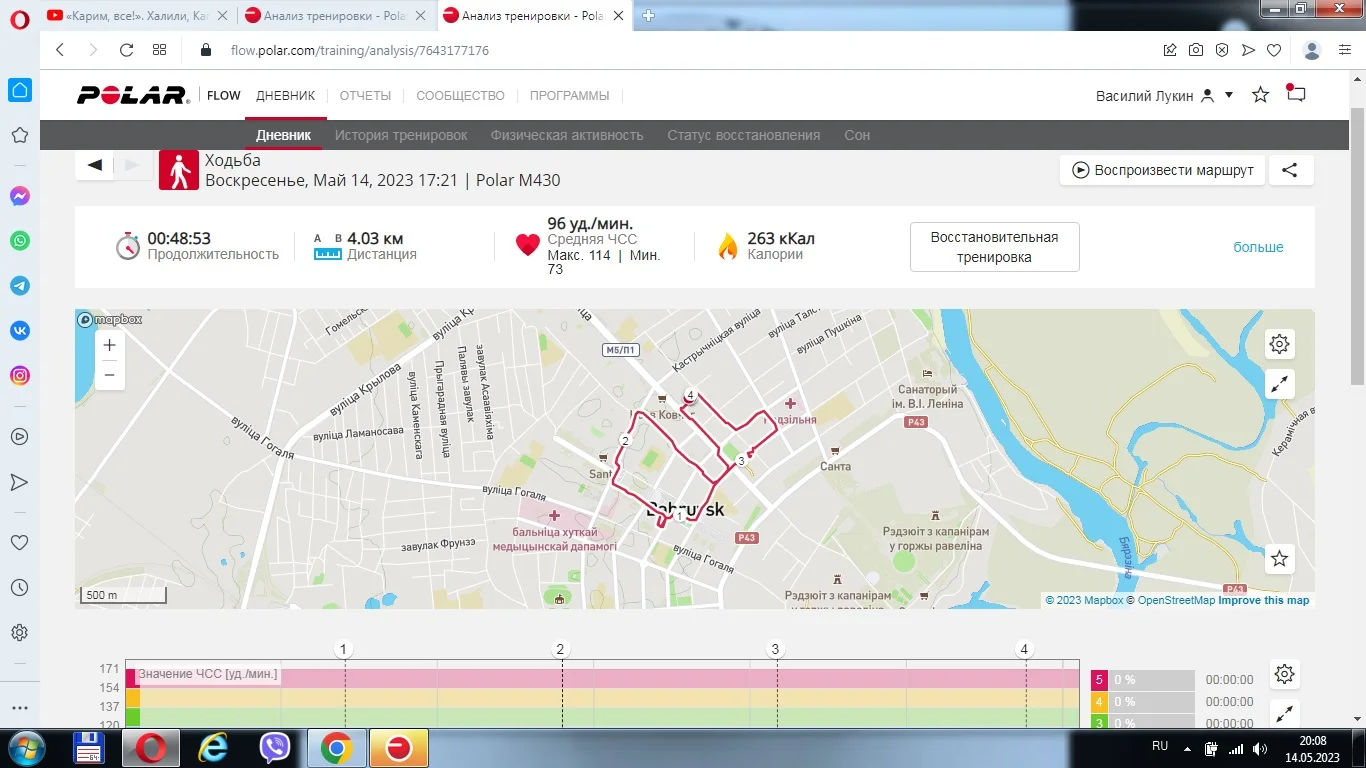Switch to История тренировок tab
The width and height of the screenshot is (1366, 768).
[x=400, y=135]
